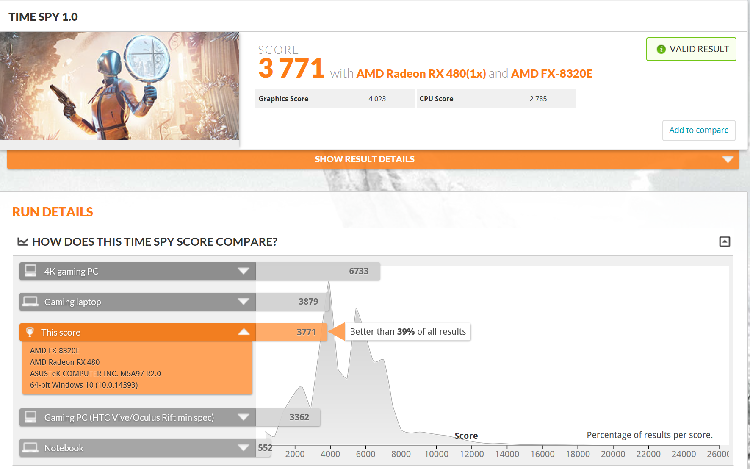Click desktop icon in Gaming PC HTC Vive row
The height and width of the screenshot is (469, 750).
click(x=31, y=417)
